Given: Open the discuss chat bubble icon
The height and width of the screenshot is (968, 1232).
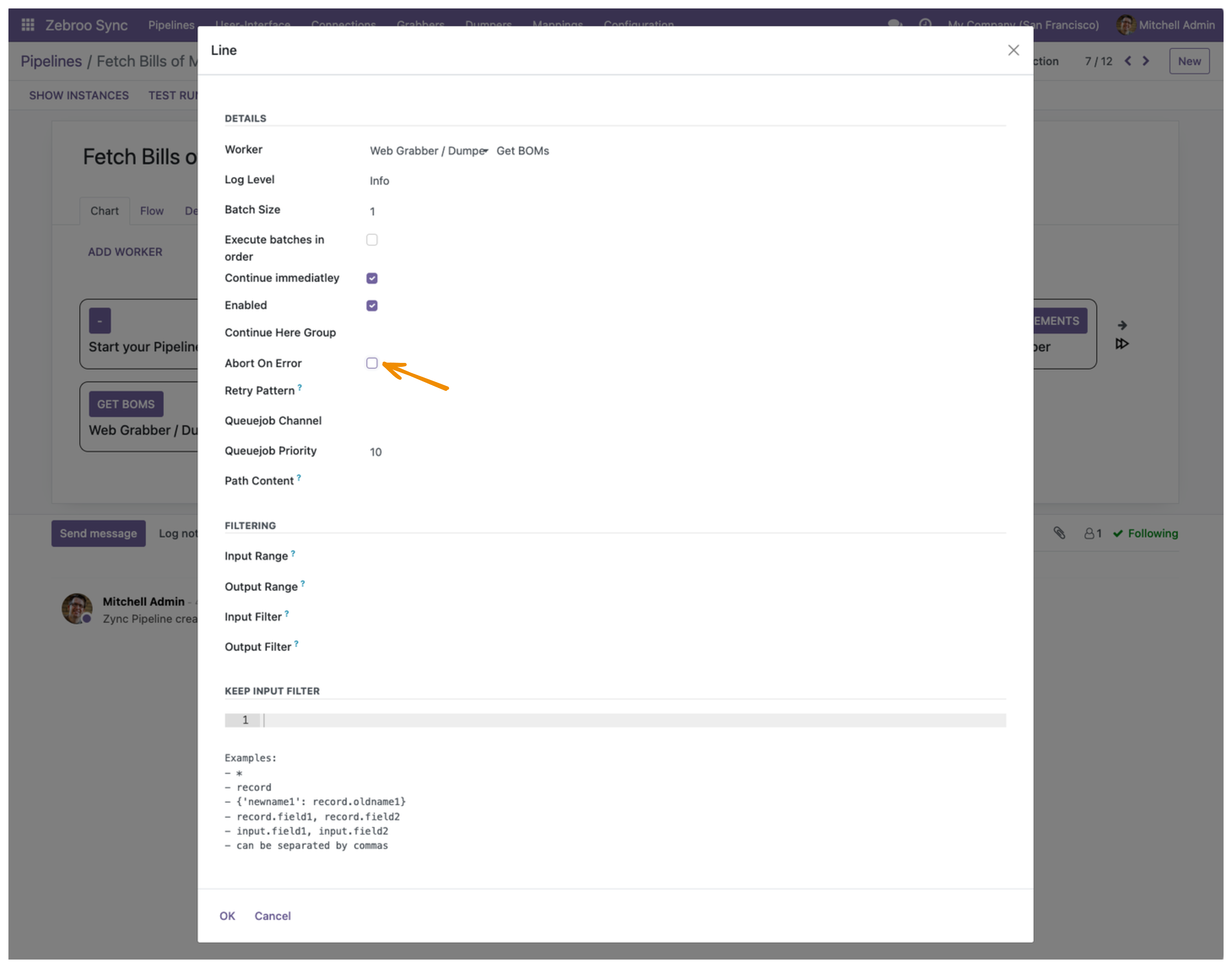Looking at the screenshot, I should pyautogui.click(x=895, y=24).
